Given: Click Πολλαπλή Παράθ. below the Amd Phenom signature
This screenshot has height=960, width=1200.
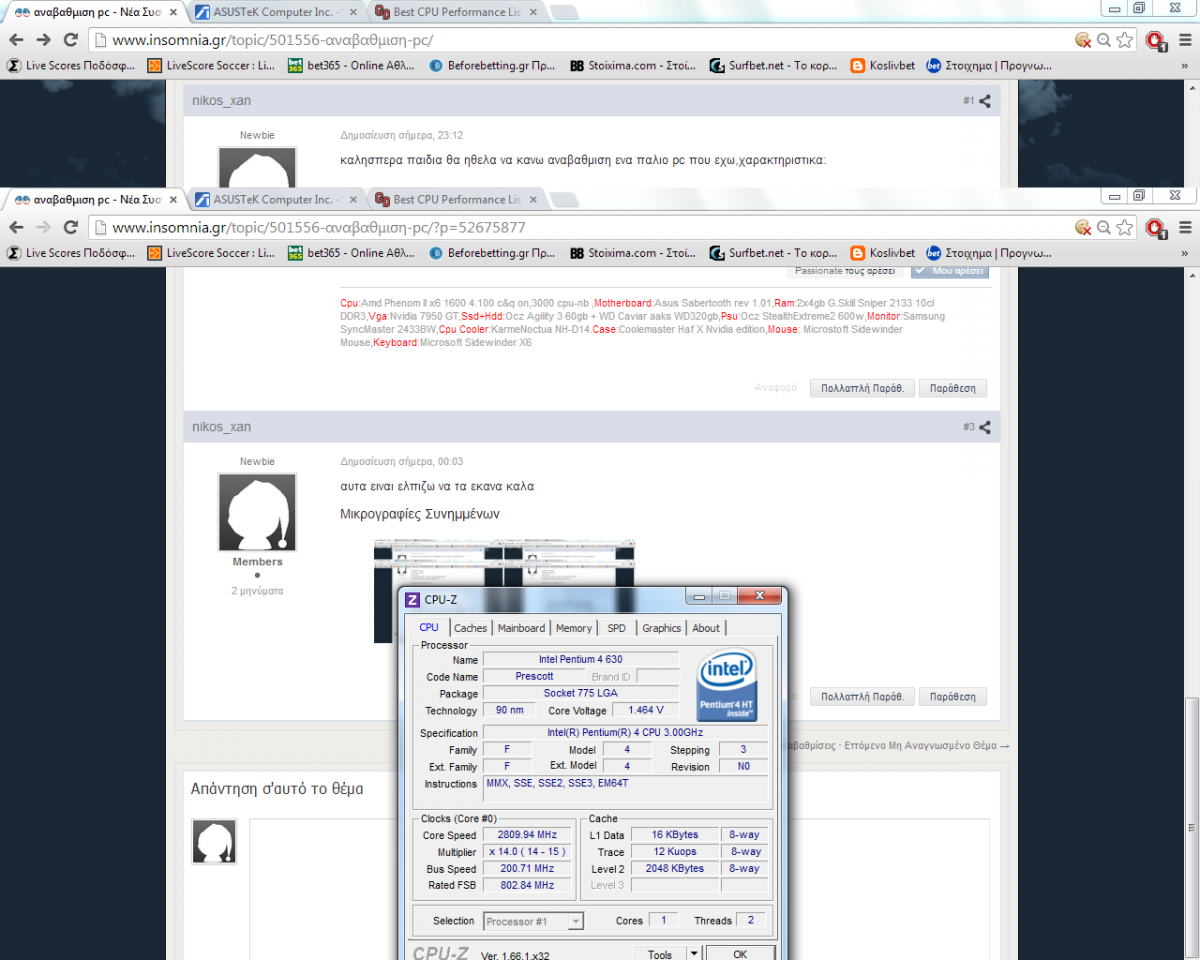Looking at the screenshot, I should coord(862,387).
